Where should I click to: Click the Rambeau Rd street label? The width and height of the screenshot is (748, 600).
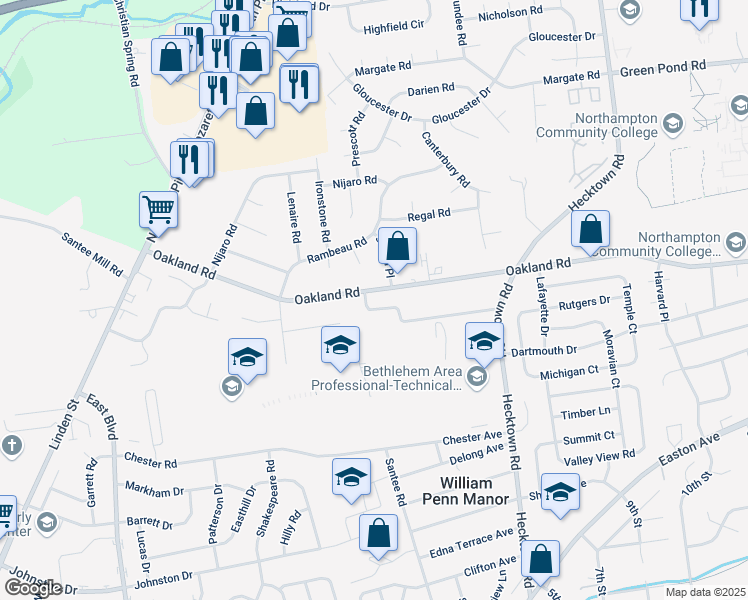(x=337, y=250)
